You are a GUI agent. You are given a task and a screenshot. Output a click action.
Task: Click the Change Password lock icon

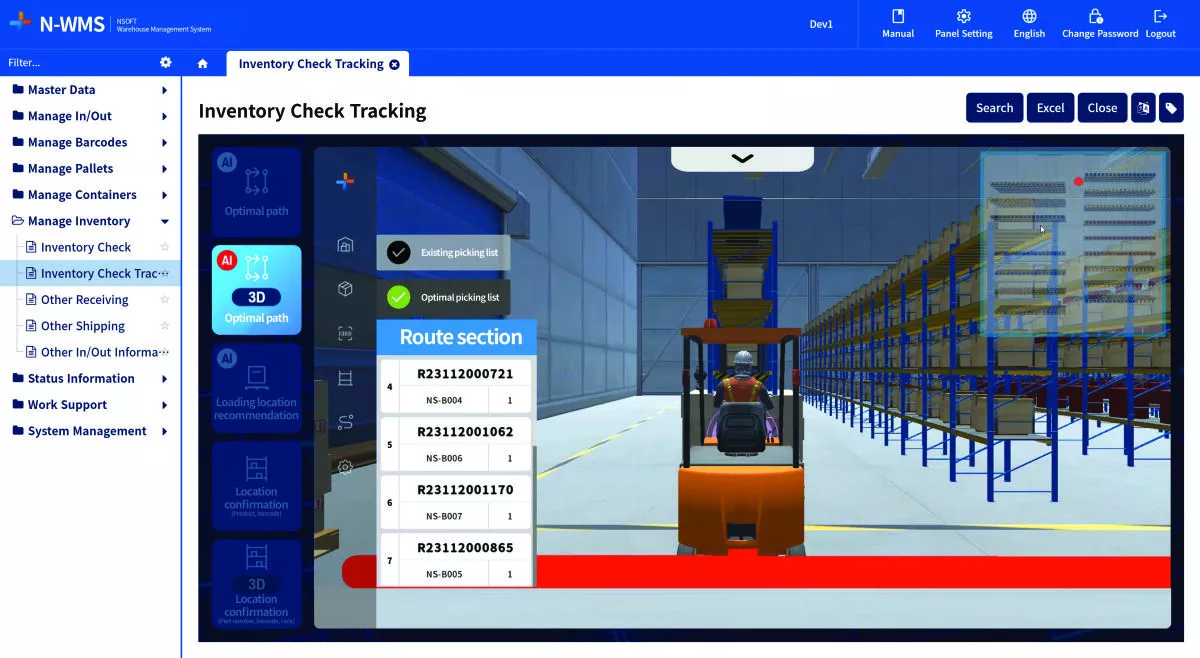[x=1096, y=17]
